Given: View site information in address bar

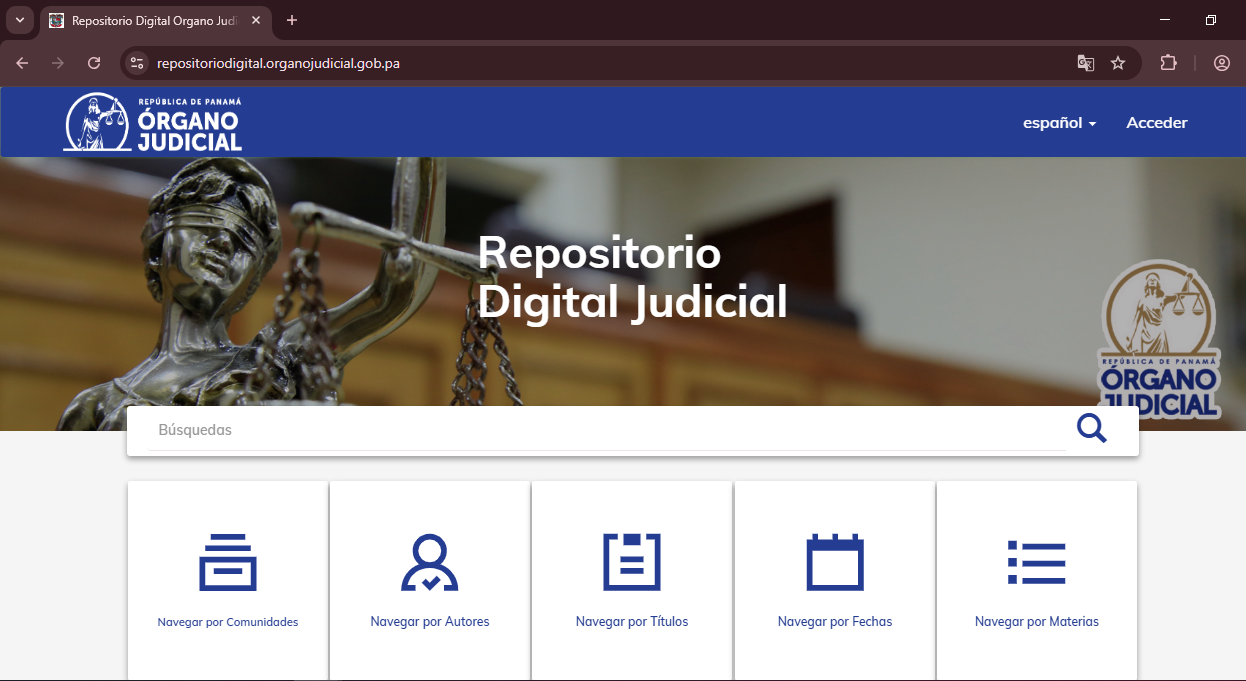Looking at the screenshot, I should tap(137, 63).
